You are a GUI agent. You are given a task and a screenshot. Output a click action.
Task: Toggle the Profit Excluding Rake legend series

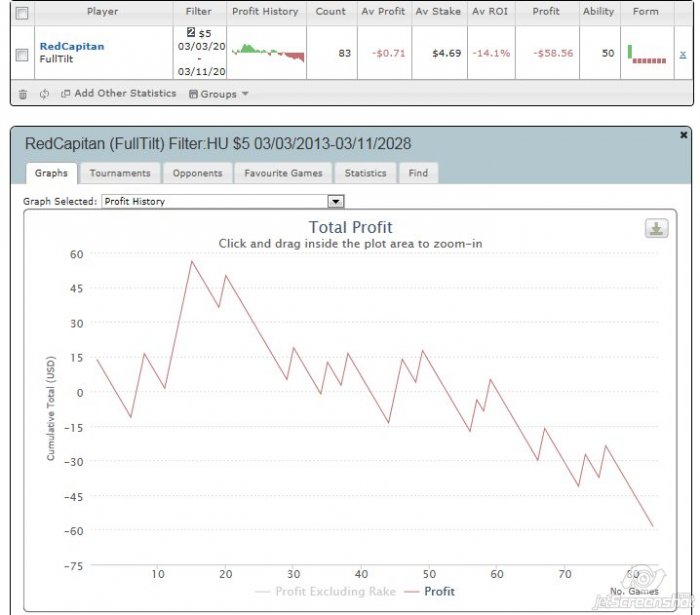[x=326, y=592]
